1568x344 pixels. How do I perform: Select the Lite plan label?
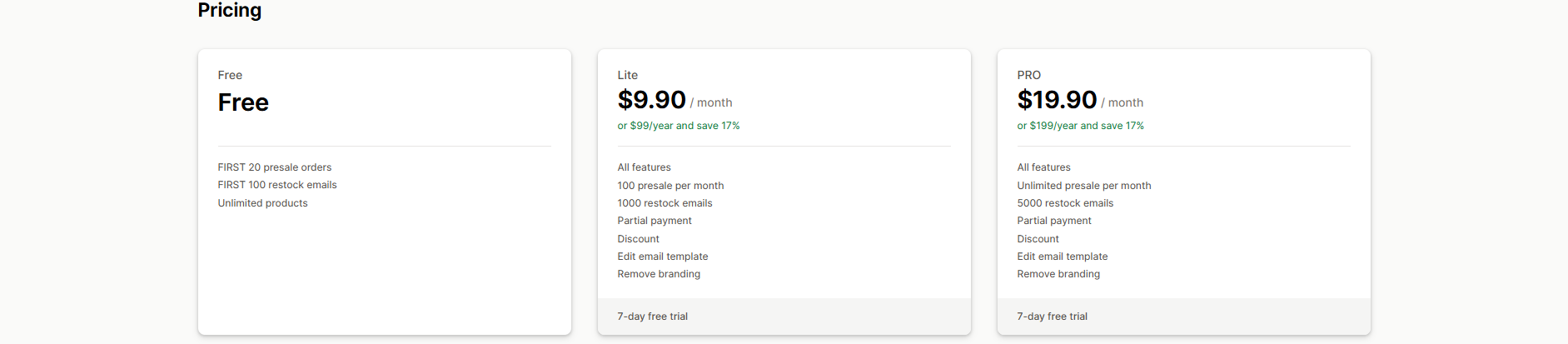tap(627, 75)
